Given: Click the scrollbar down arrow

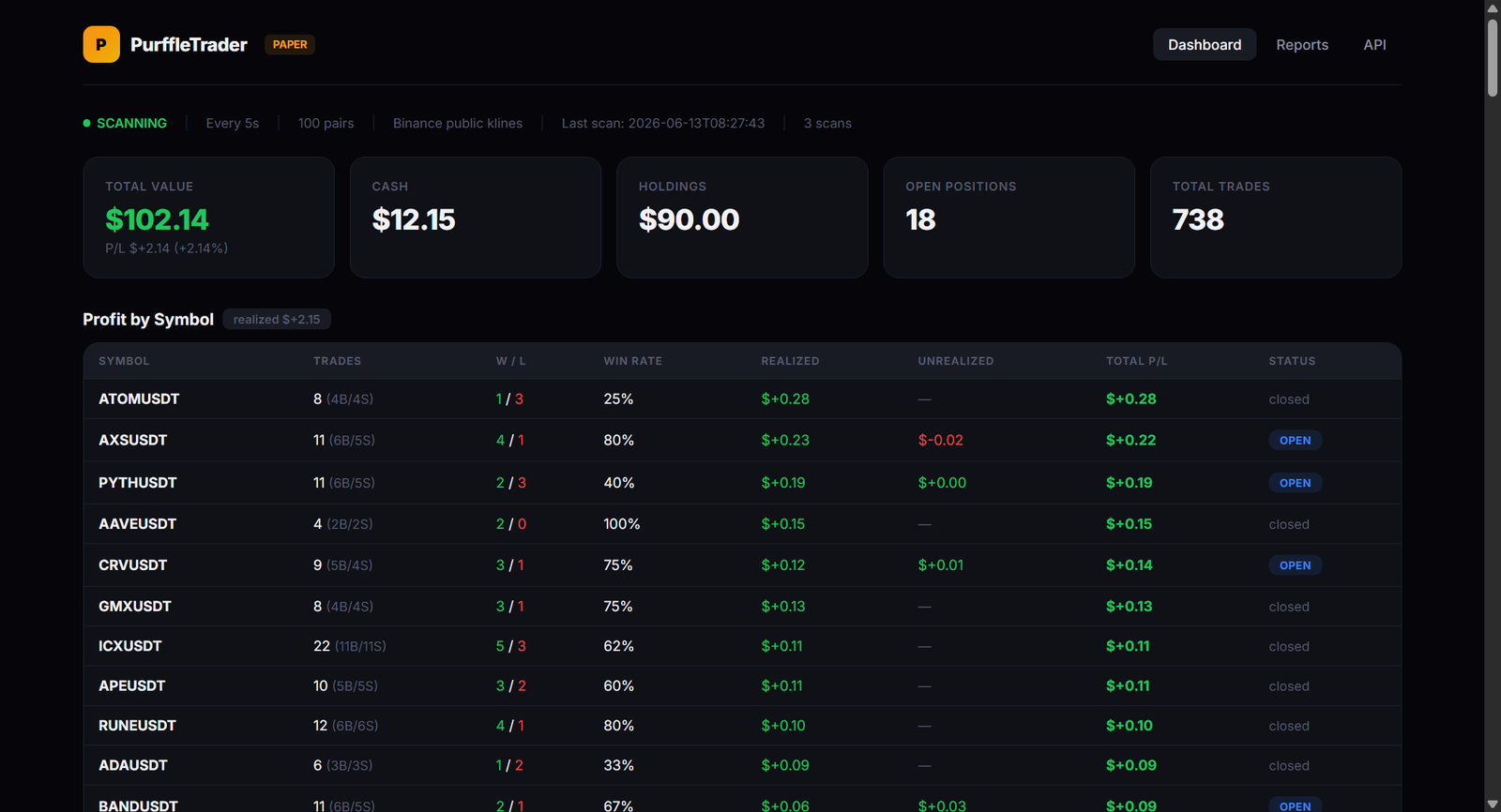Looking at the screenshot, I should (x=1493, y=804).
